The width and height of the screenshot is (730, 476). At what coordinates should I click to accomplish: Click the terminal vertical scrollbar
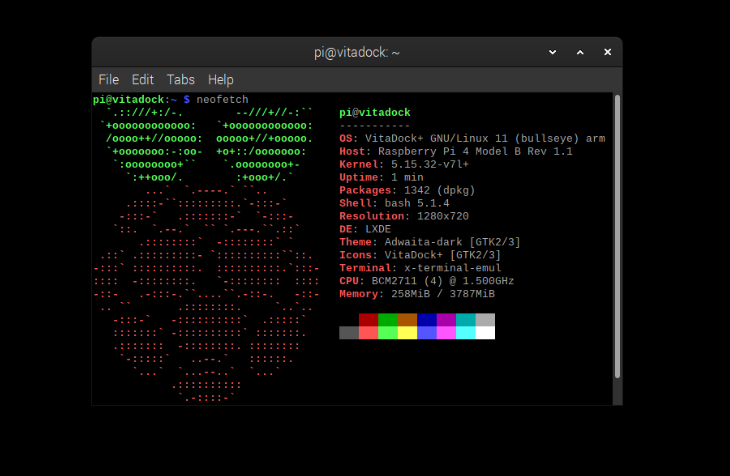[617, 237]
